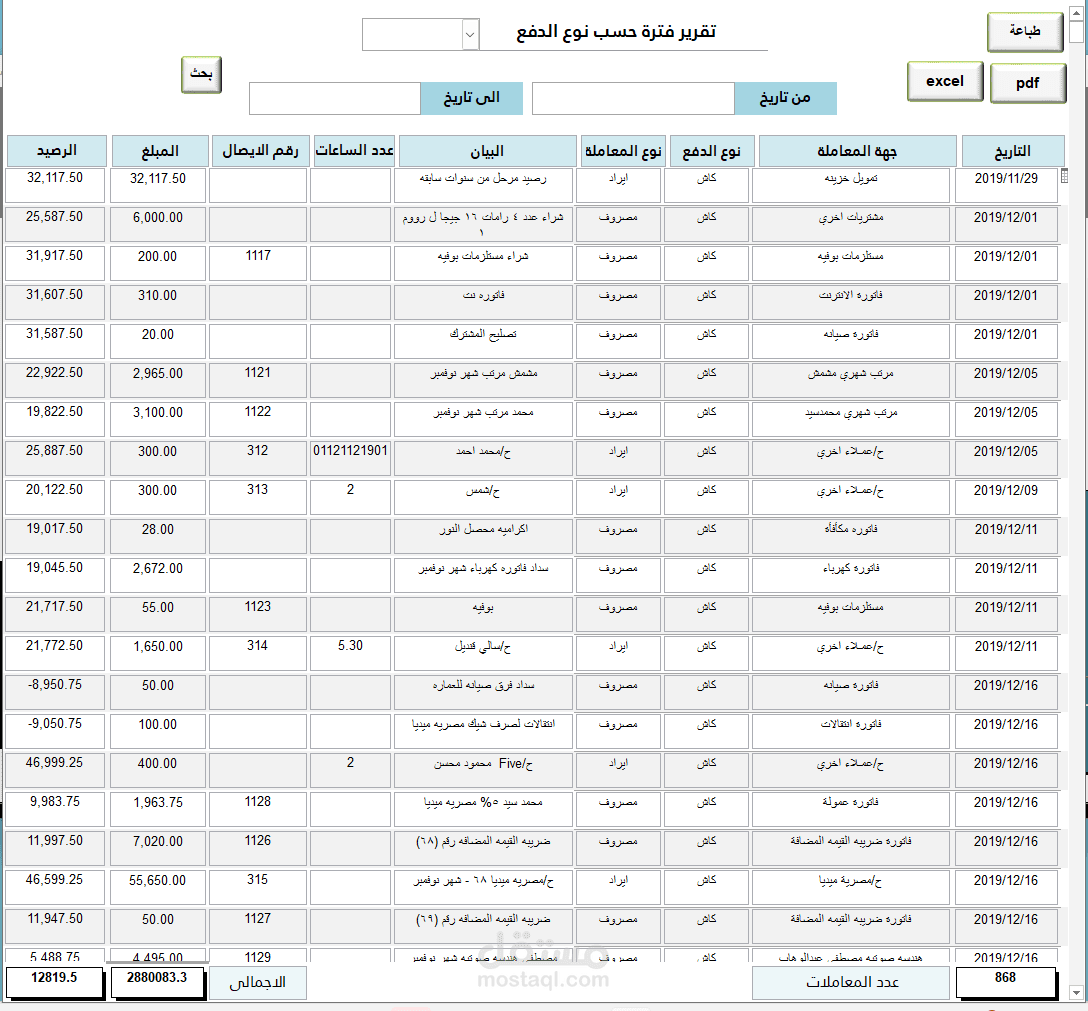Select the amount cell 2,672.00
This screenshot has height=1011, width=1088.
point(158,575)
